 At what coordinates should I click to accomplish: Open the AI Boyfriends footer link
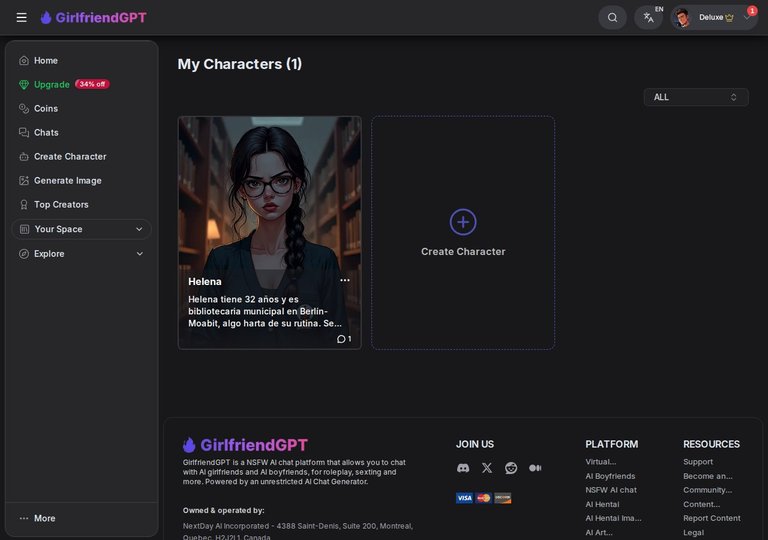click(610, 476)
